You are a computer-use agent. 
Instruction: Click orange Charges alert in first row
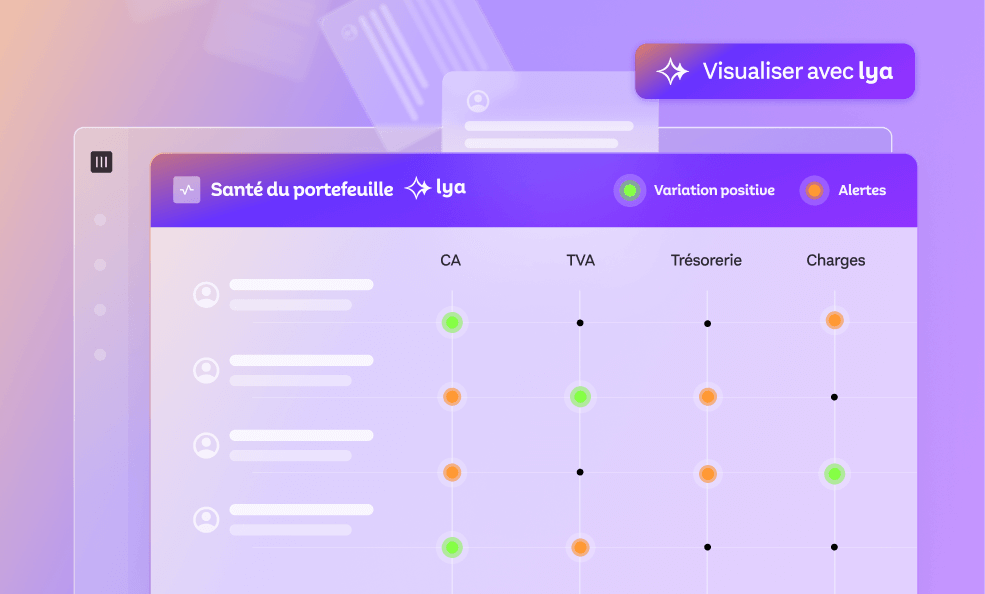click(834, 320)
